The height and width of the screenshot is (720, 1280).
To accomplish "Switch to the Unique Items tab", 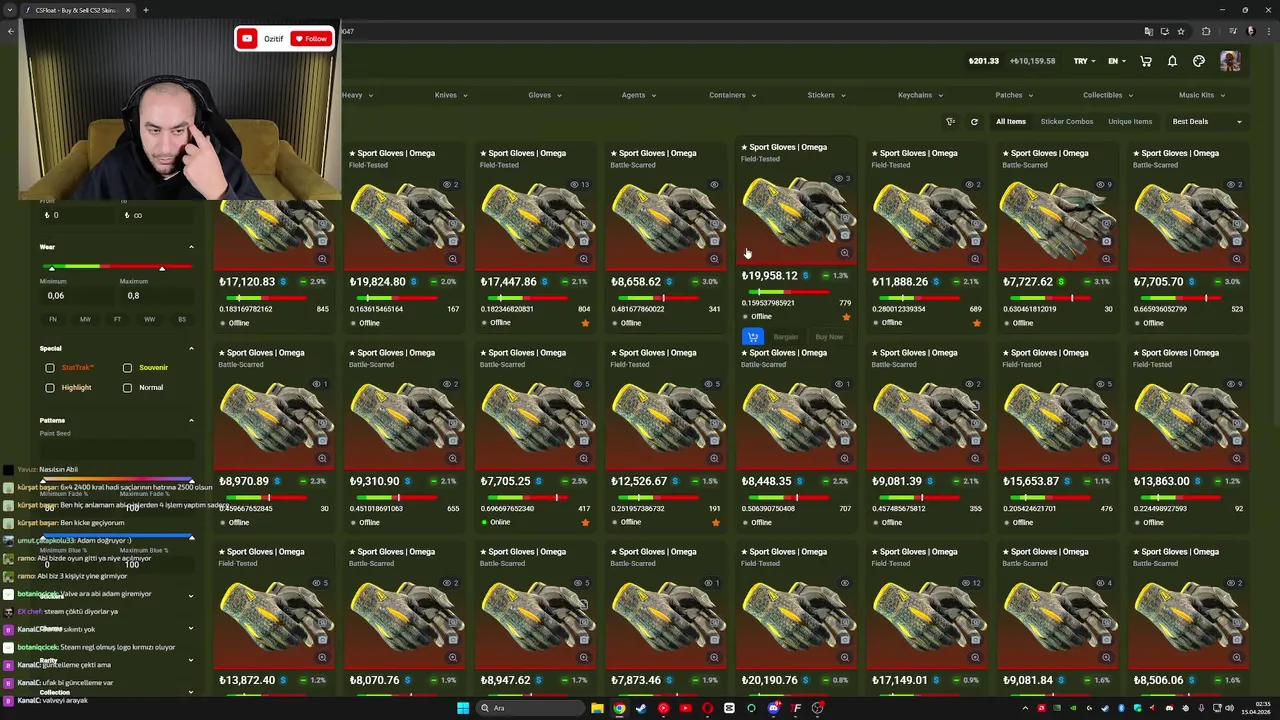I will [1130, 122].
